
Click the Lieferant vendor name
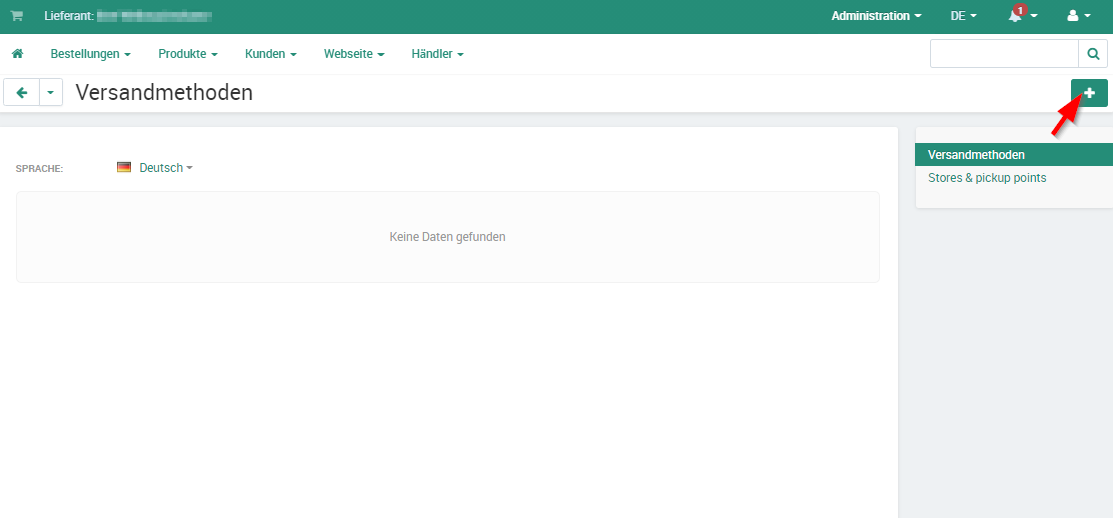click(x=154, y=15)
